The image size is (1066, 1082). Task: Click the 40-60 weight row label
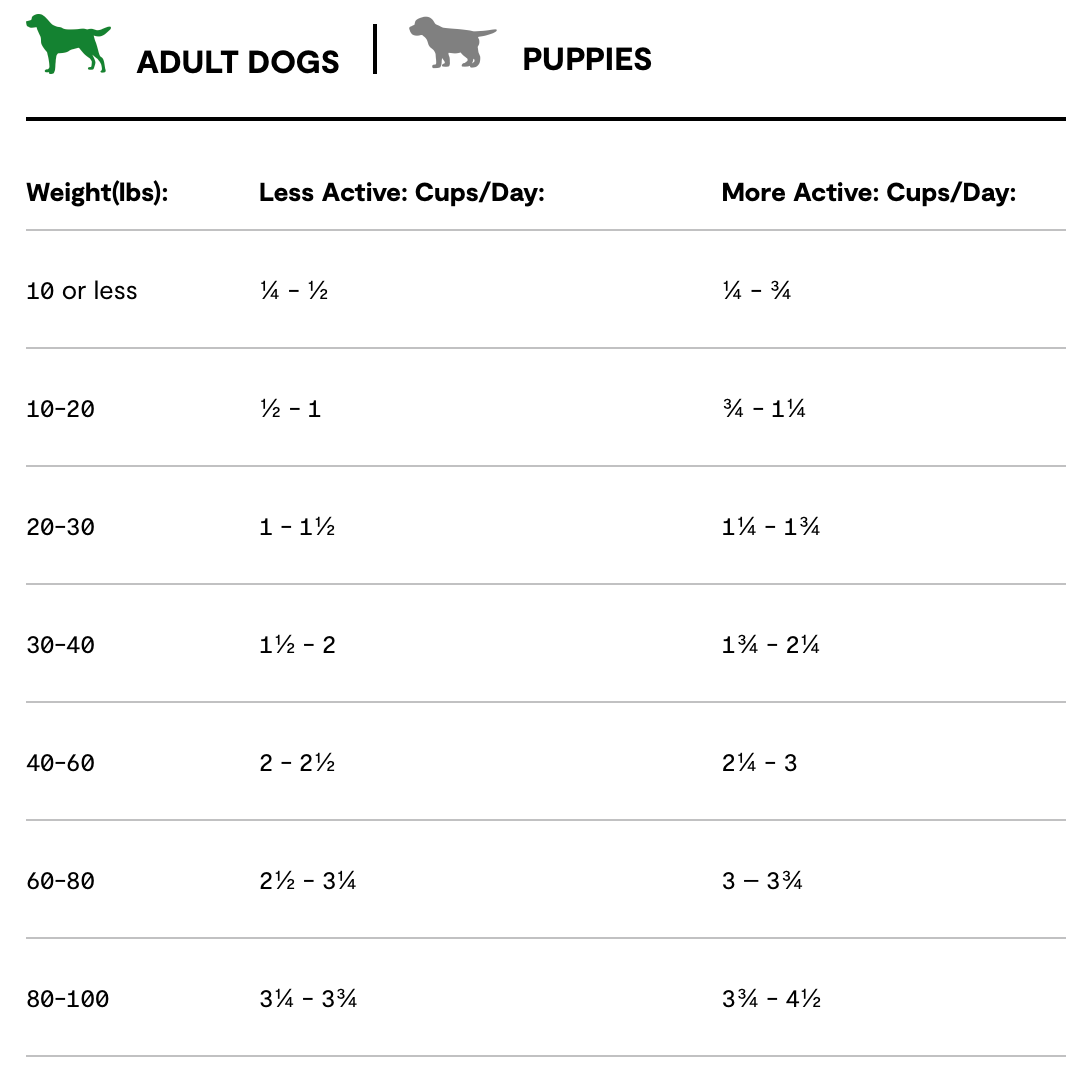[60, 763]
